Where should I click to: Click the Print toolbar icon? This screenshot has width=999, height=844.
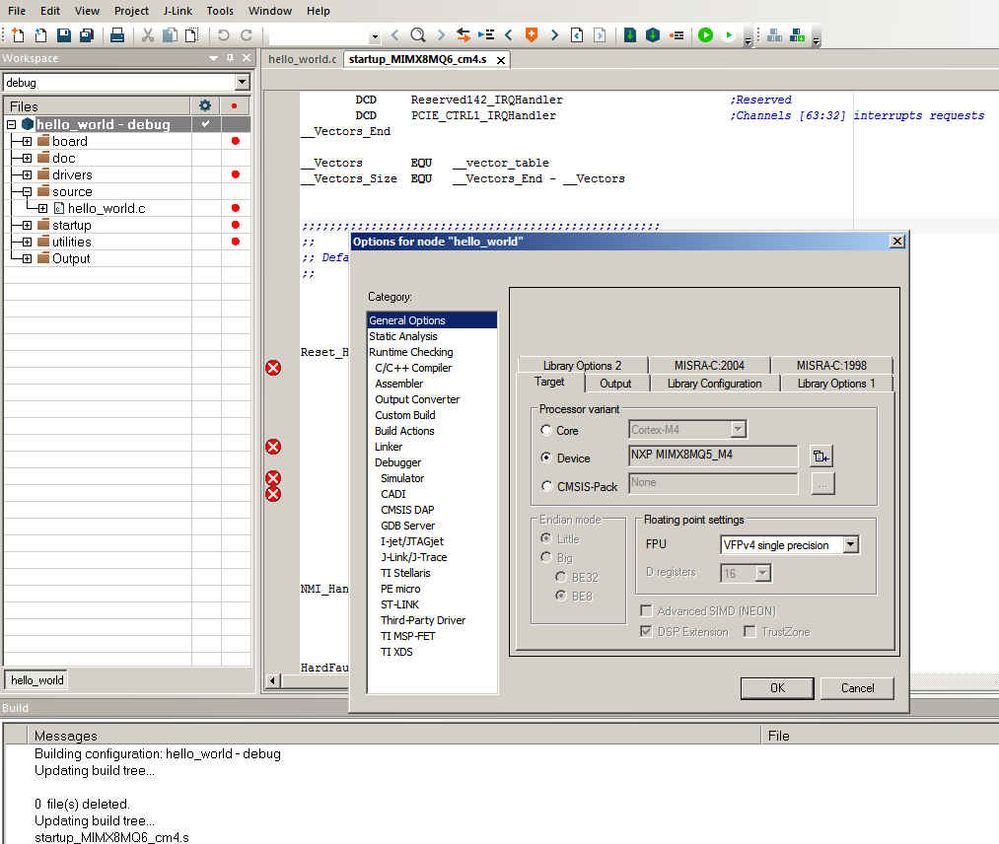[x=117, y=35]
